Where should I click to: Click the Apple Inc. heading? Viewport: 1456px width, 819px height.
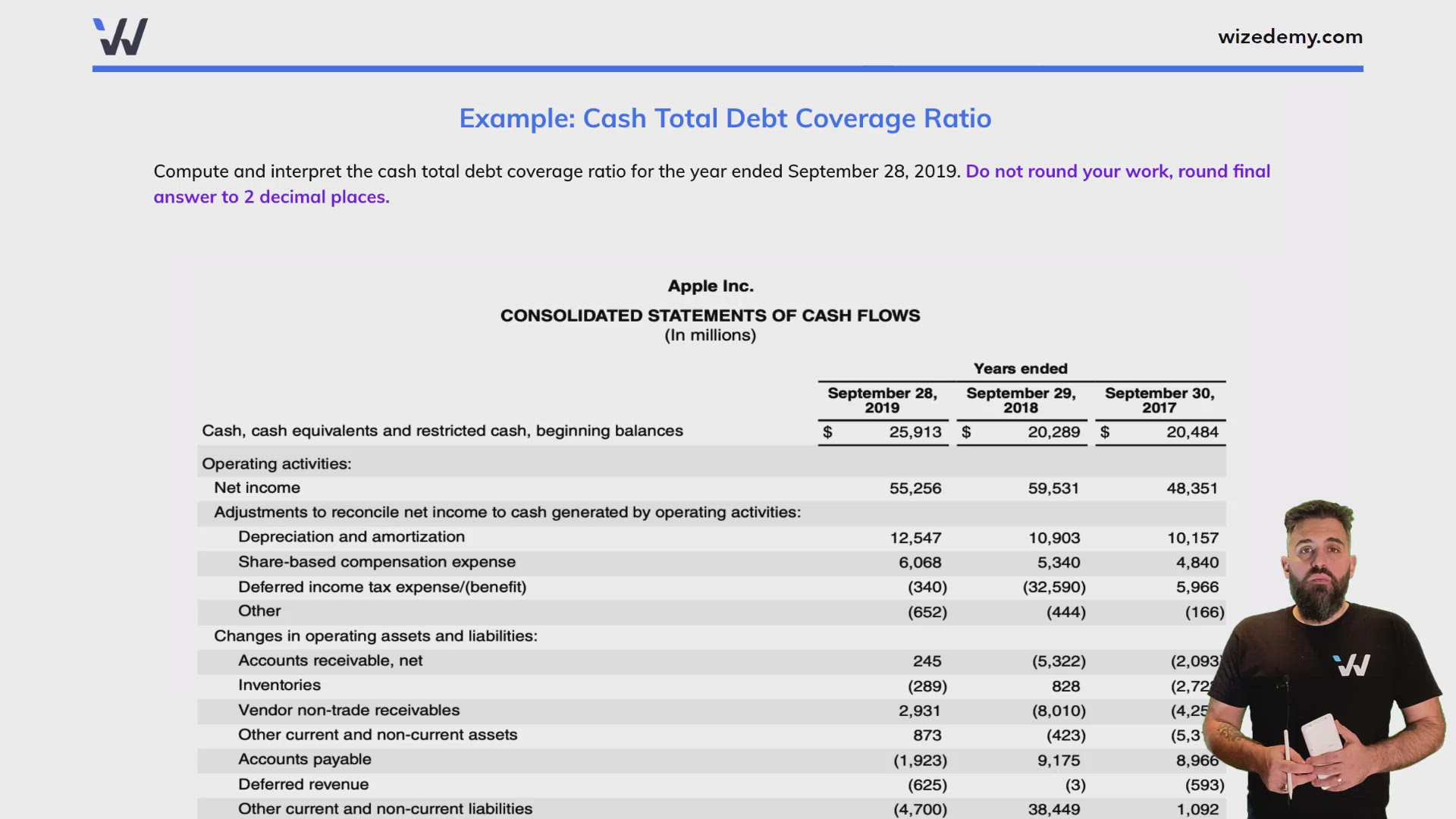coord(710,286)
